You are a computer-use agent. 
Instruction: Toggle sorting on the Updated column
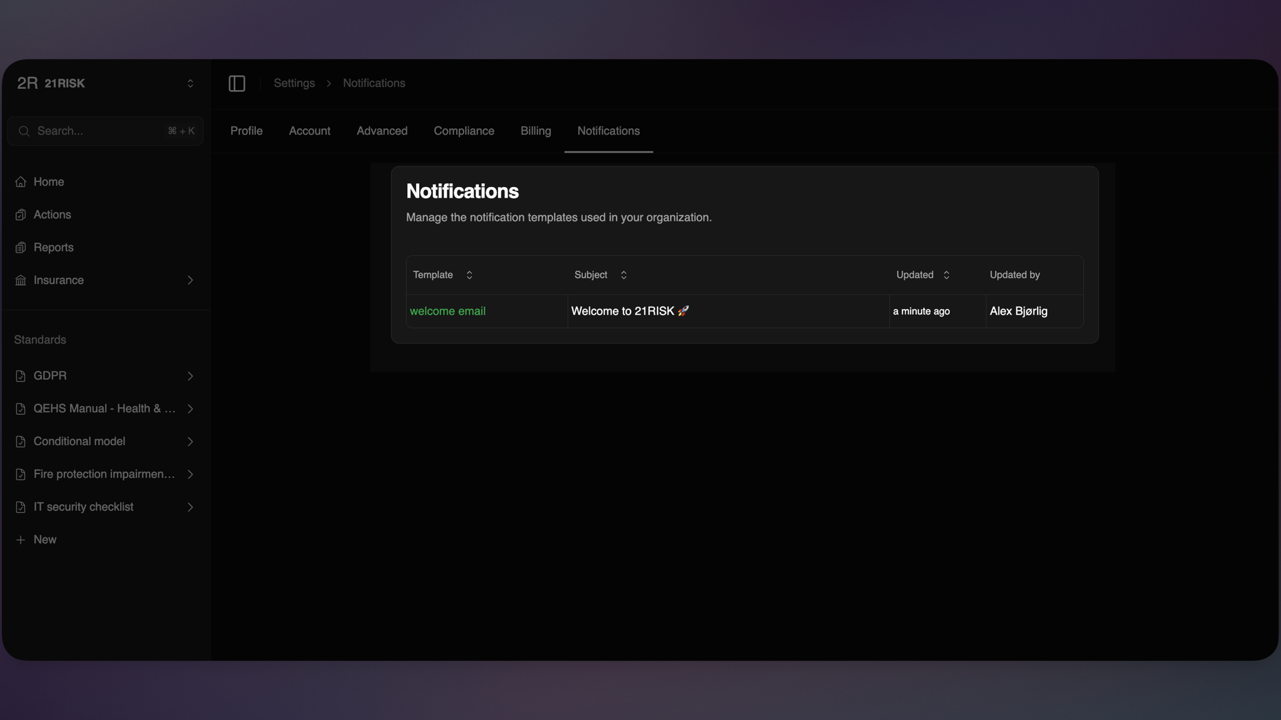[x=944, y=274]
